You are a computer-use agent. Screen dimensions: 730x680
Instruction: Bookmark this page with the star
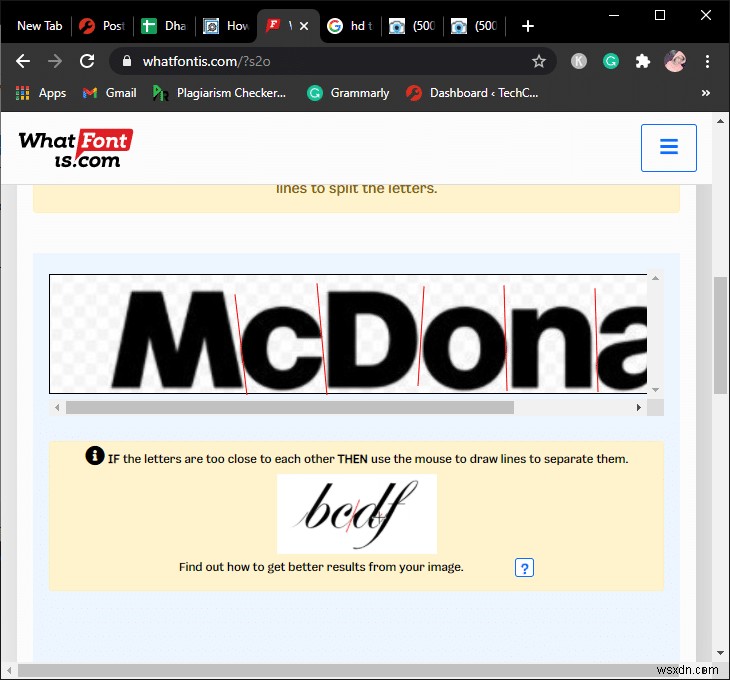pyautogui.click(x=539, y=61)
